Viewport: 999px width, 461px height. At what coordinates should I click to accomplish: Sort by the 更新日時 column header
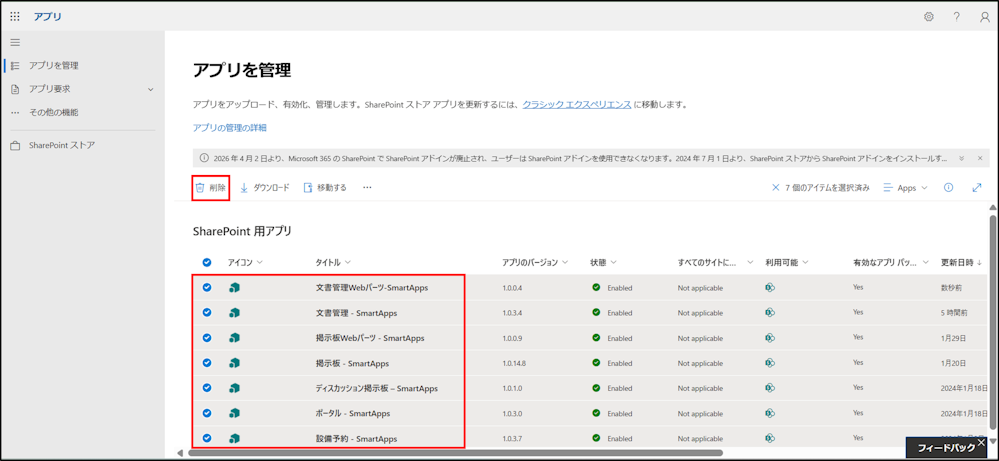click(x=961, y=262)
